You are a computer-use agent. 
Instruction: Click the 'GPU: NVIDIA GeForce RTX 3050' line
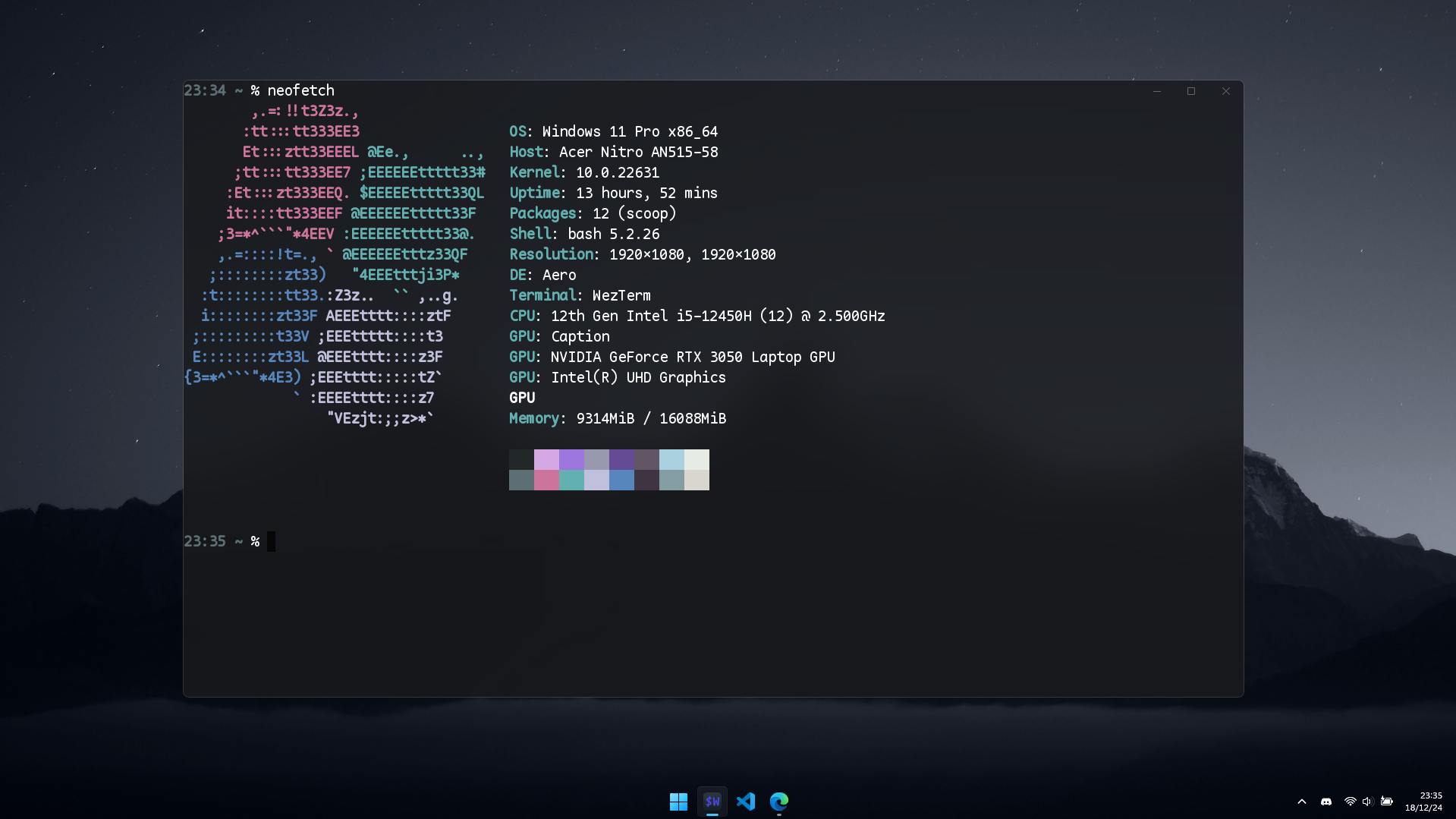(x=672, y=357)
